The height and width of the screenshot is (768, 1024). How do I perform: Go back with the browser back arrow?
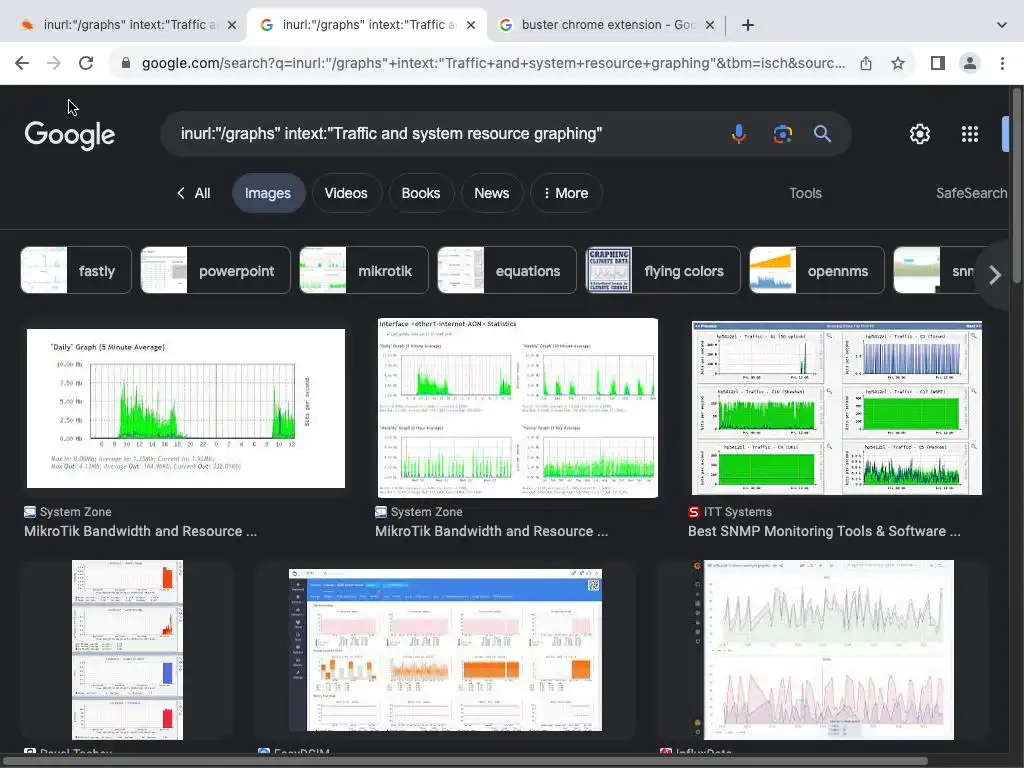[x=22, y=63]
